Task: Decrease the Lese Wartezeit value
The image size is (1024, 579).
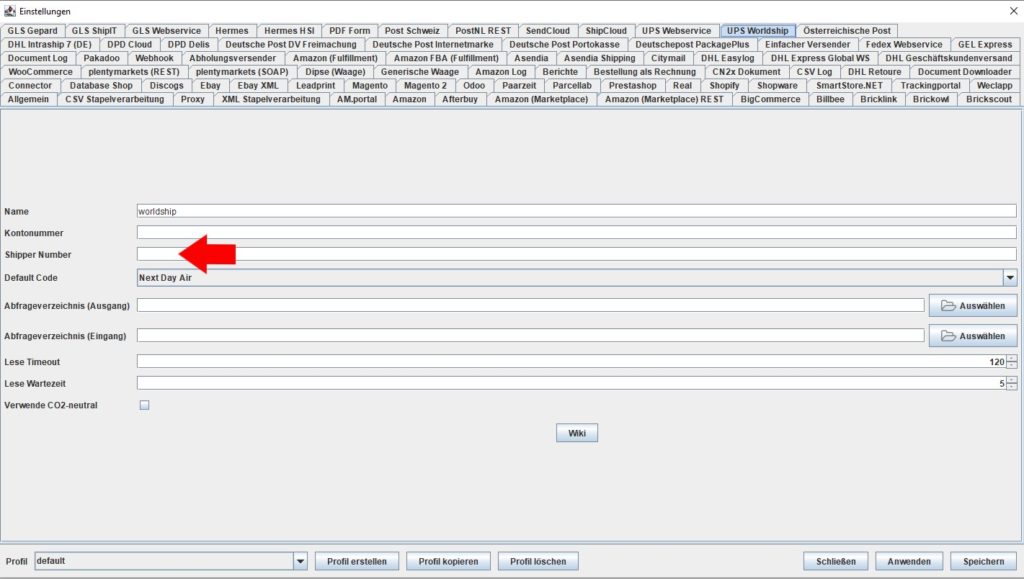Action: click(x=1012, y=386)
